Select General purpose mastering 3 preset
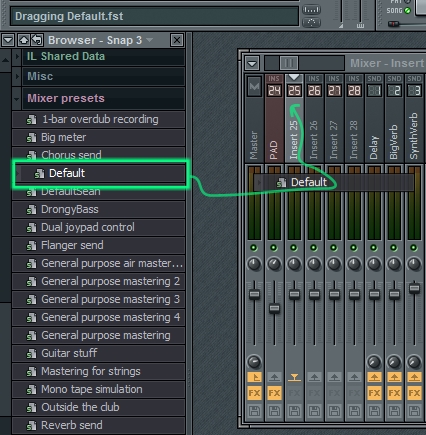 pyautogui.click(x=98, y=299)
